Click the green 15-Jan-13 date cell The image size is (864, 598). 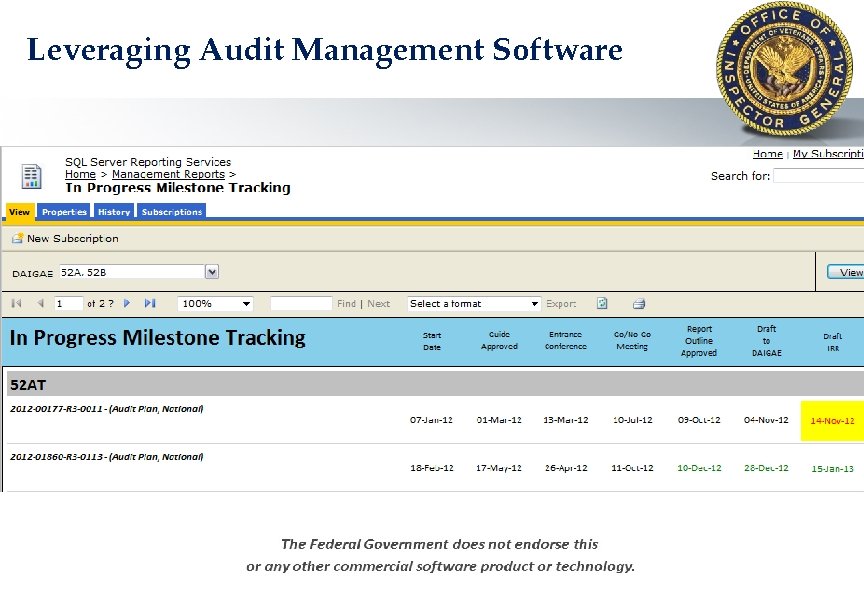click(x=833, y=468)
